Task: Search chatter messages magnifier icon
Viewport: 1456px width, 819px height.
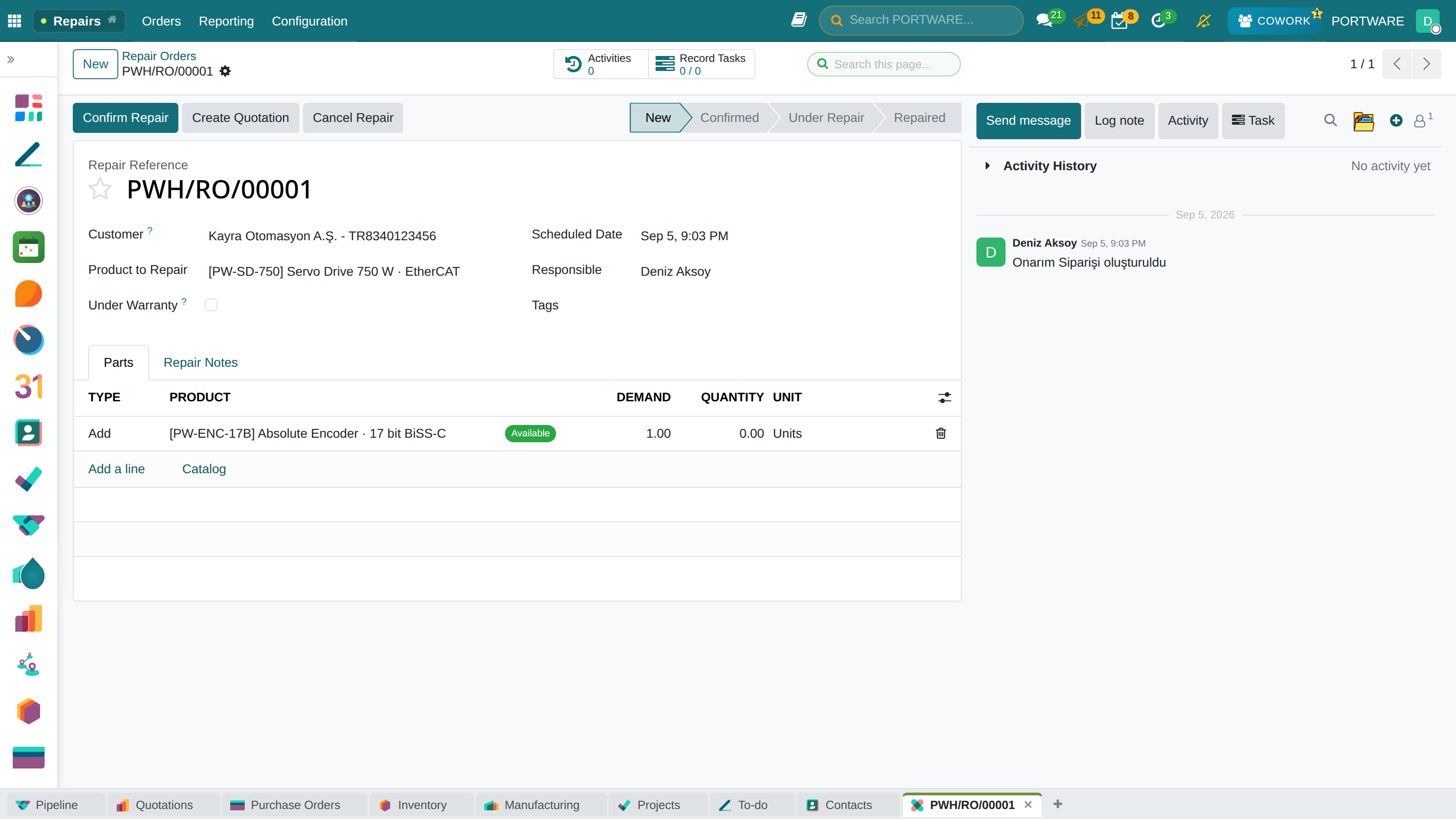Action: (x=1330, y=121)
